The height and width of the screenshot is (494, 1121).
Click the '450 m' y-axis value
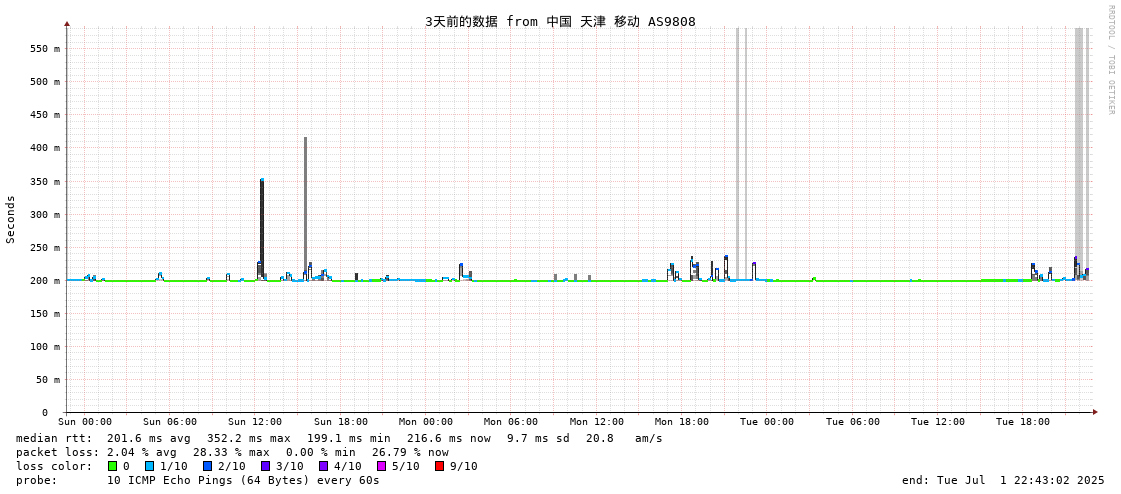[45, 114]
